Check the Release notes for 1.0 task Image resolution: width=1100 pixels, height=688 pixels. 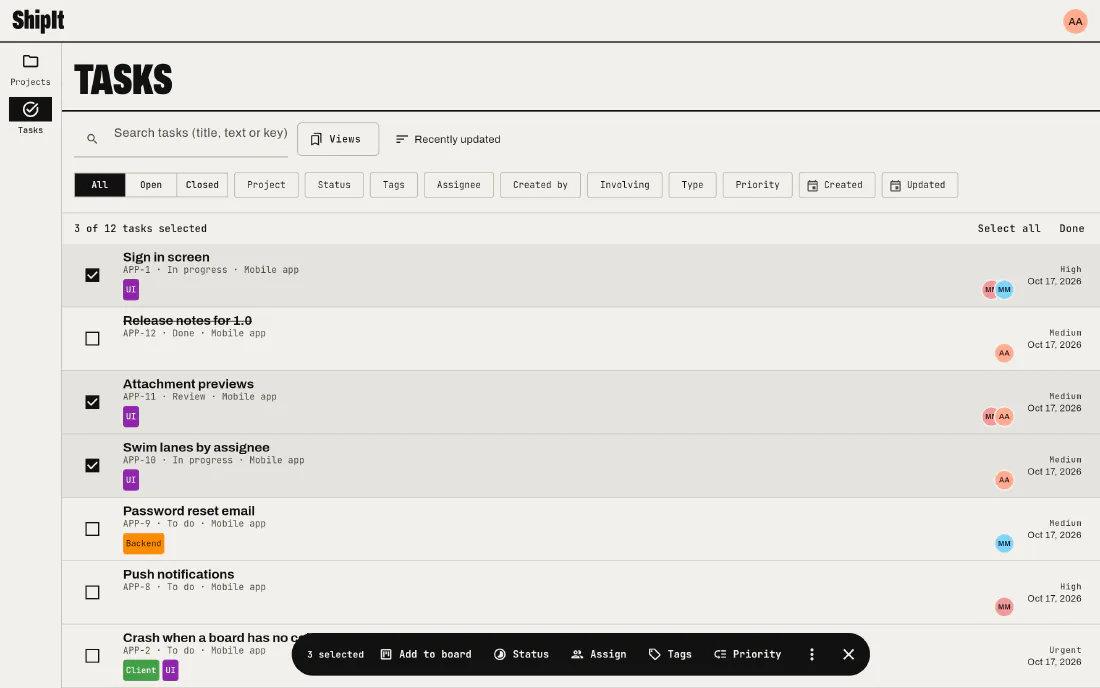tap(92, 339)
